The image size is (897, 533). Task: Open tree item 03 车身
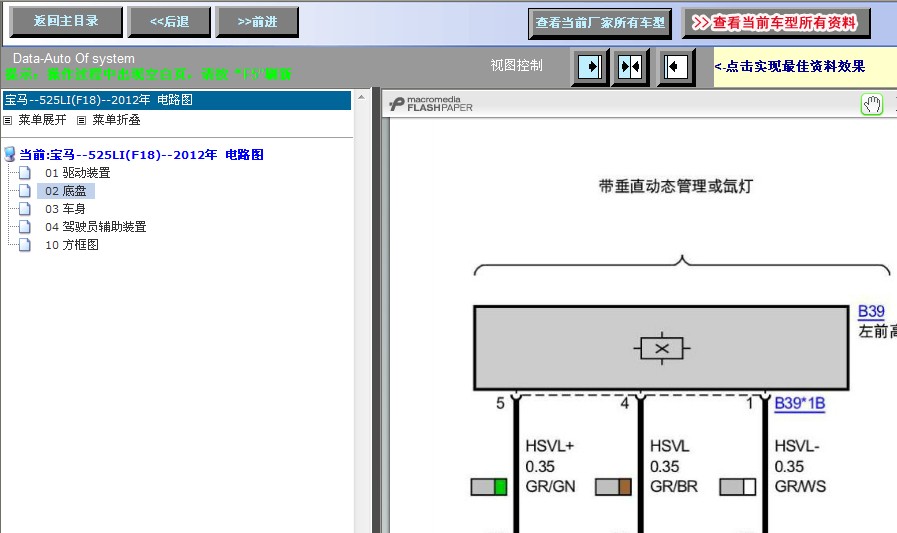[65, 209]
